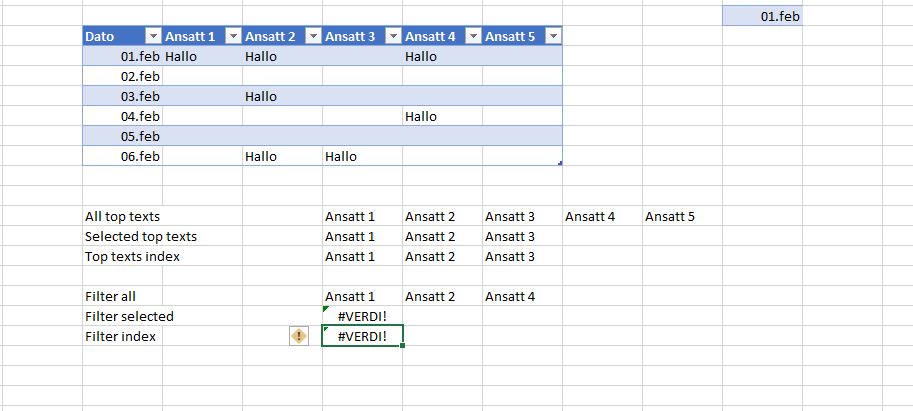The image size is (913, 411).
Task: Click the "All top texts" label cell
Action: click(x=122, y=216)
